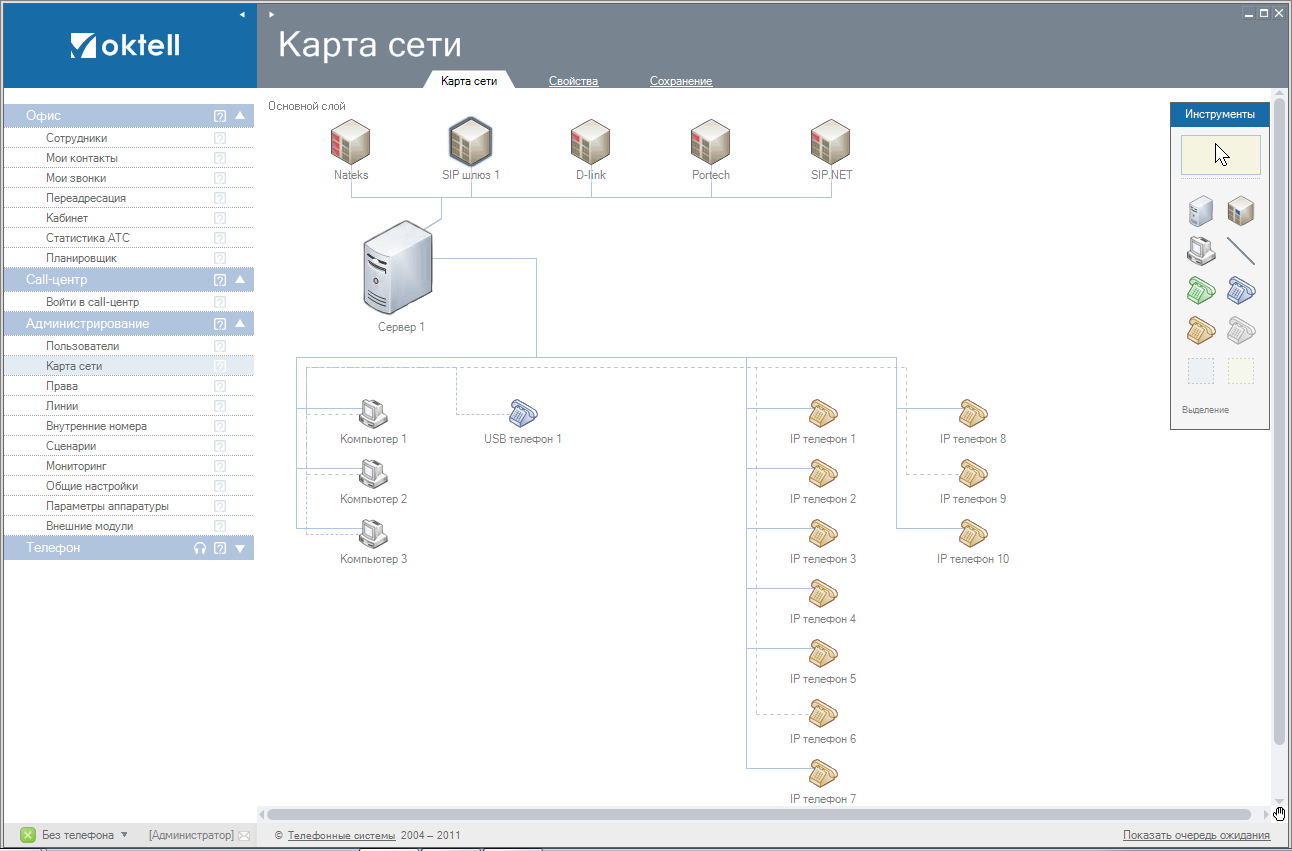Open the Без телефона status dropdown

[x=124, y=835]
